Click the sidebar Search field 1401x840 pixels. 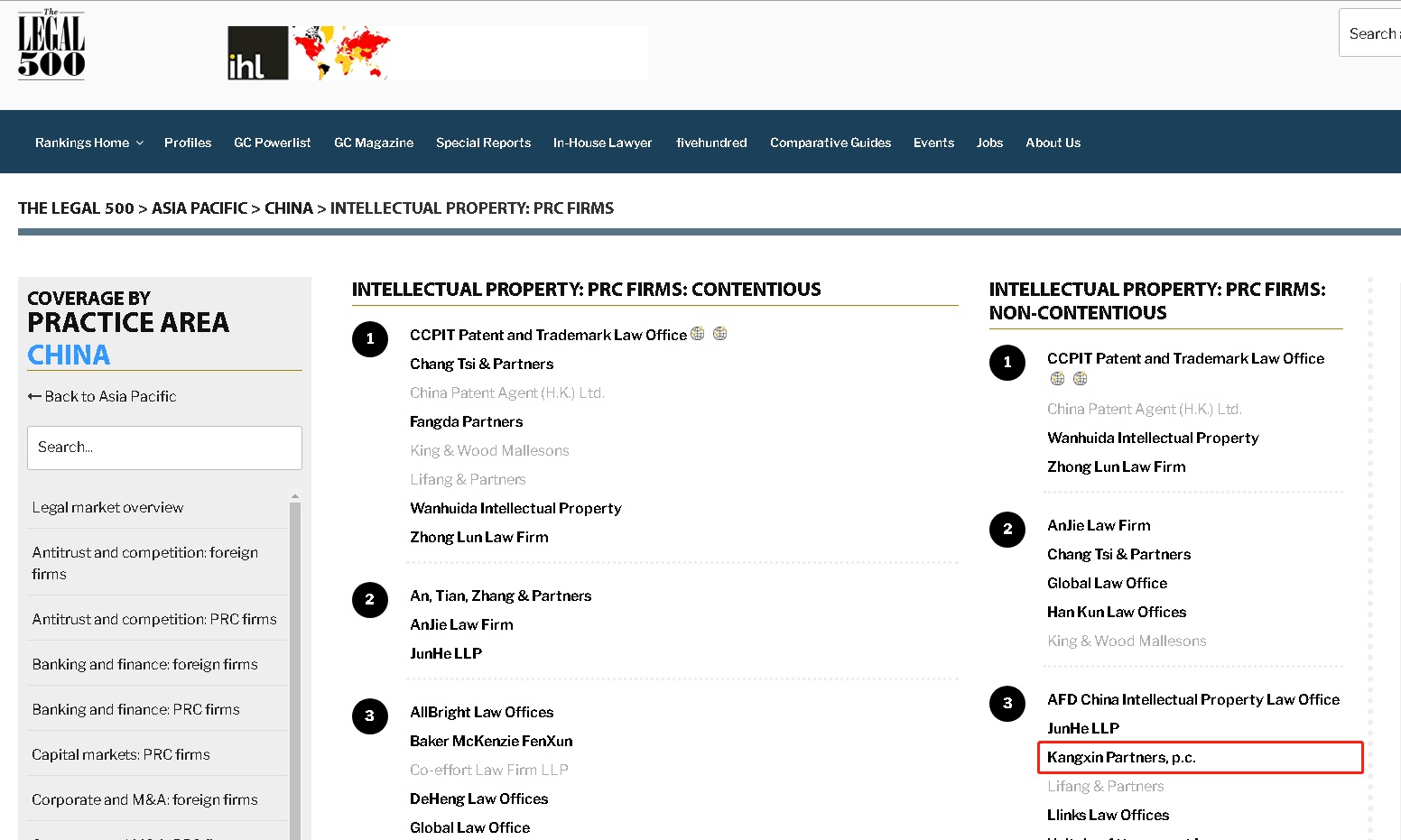coord(164,448)
